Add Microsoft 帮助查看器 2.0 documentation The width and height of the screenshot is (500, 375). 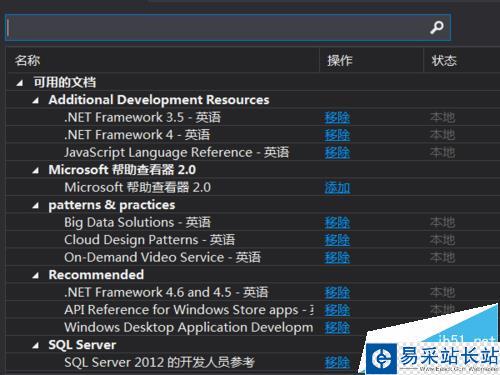337,188
